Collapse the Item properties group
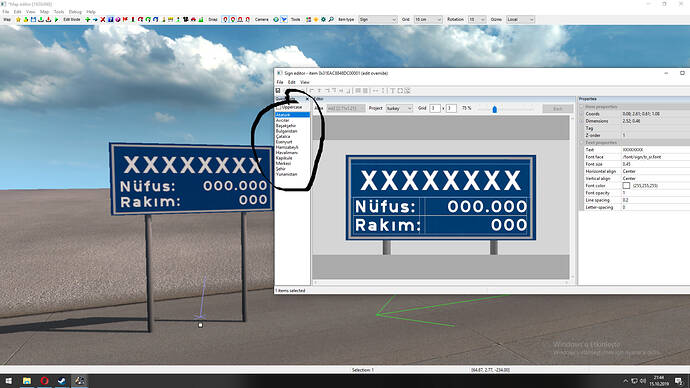 pyautogui.click(x=581, y=106)
